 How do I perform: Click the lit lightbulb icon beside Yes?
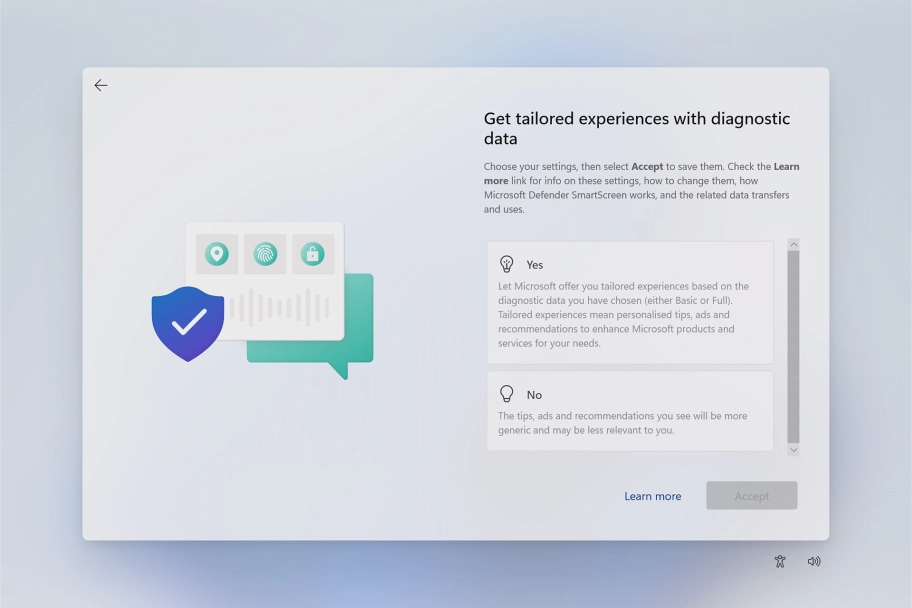(x=507, y=264)
